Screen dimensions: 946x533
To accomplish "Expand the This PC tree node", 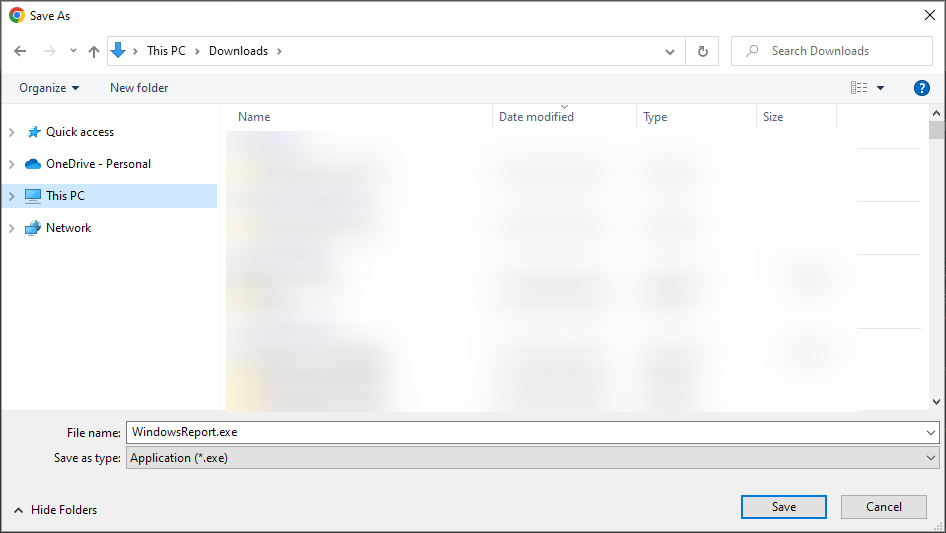I will click(x=11, y=196).
